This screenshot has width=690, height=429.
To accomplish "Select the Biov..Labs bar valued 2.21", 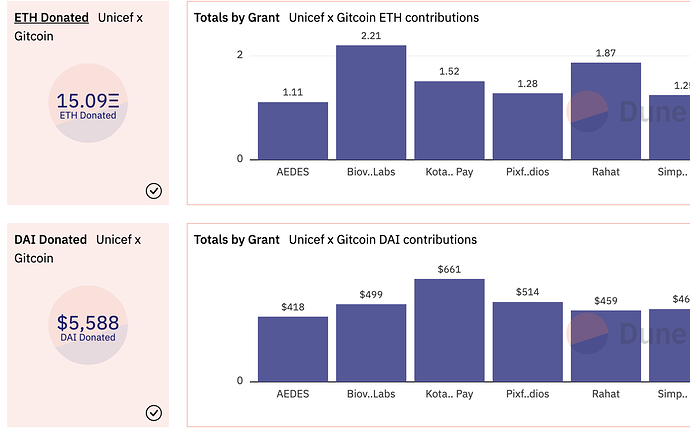I will point(371,102).
